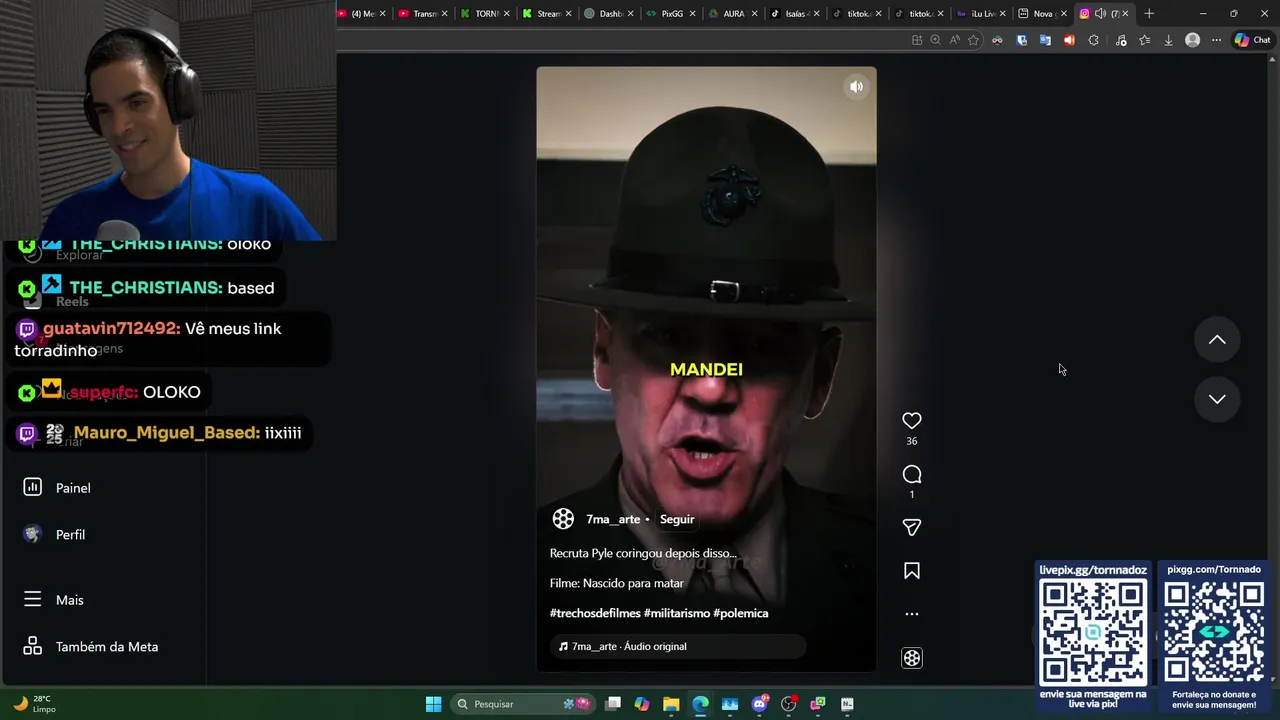Open OBS Studio from taskbar

pos(788,704)
